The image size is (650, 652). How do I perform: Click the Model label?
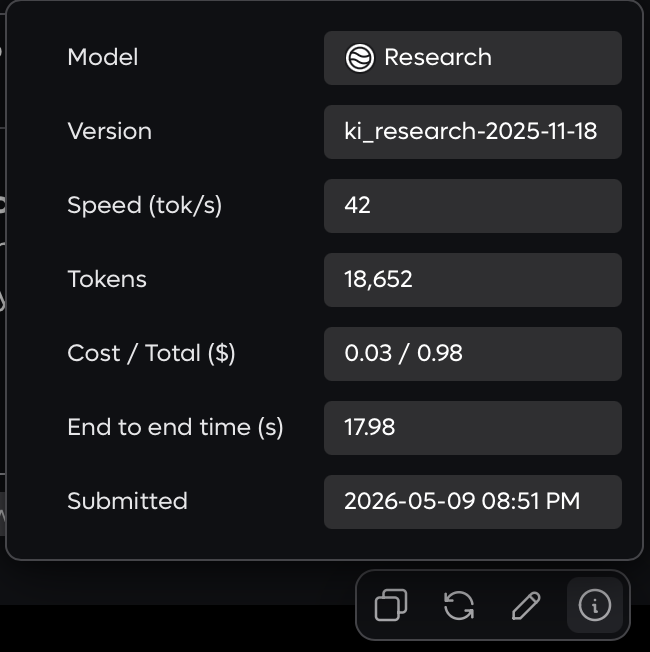(103, 57)
